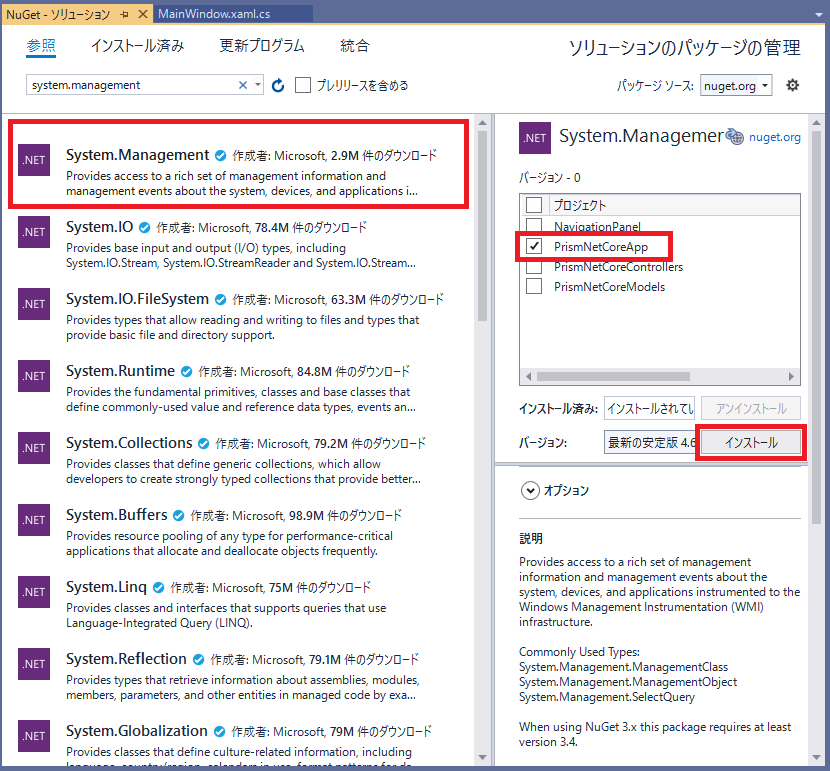Click the System.IO.FileSystem .NET package icon
The width and height of the screenshot is (830, 771).
[34, 304]
